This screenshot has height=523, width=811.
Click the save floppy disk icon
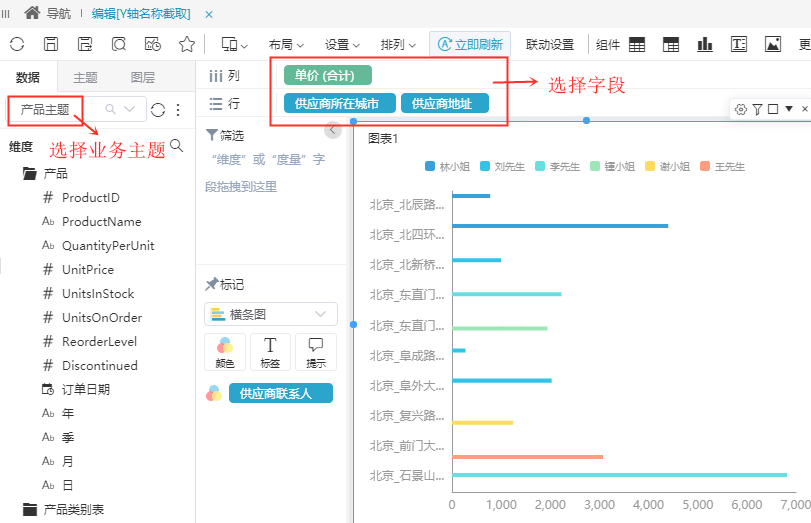[51, 44]
